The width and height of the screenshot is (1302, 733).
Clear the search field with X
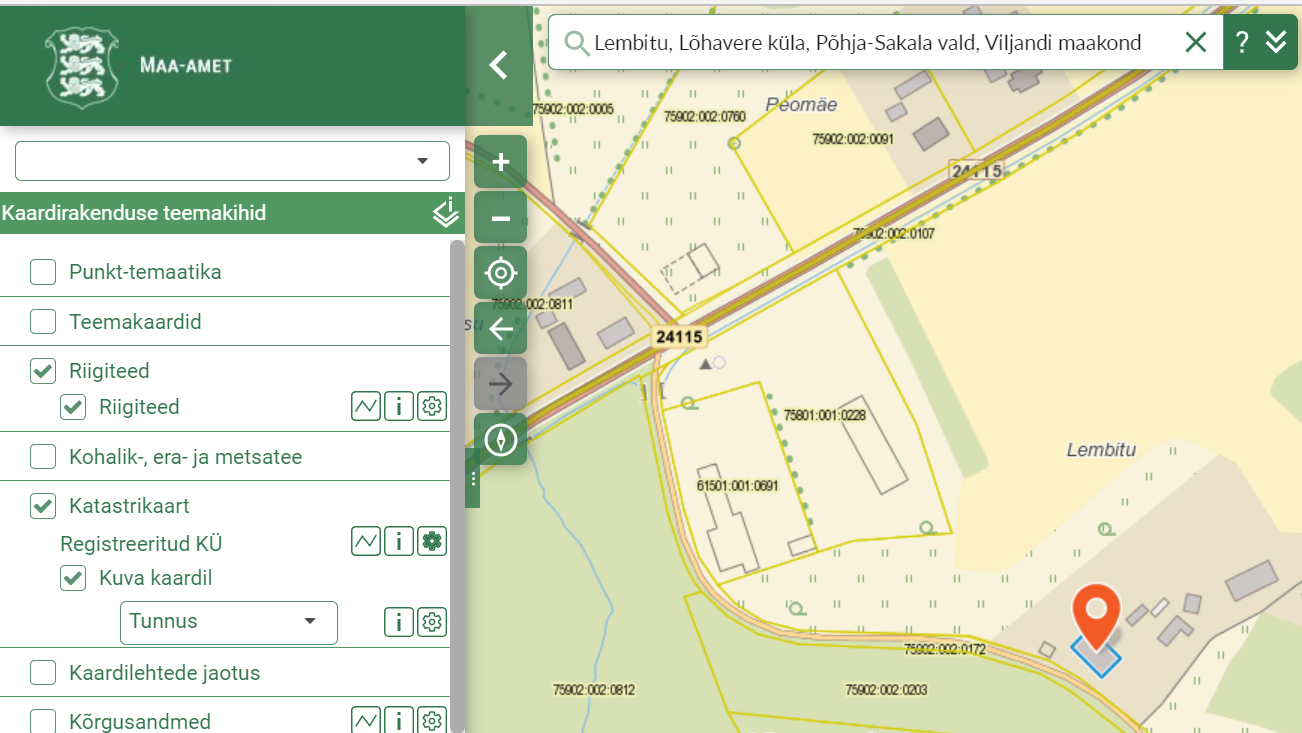coord(1196,42)
